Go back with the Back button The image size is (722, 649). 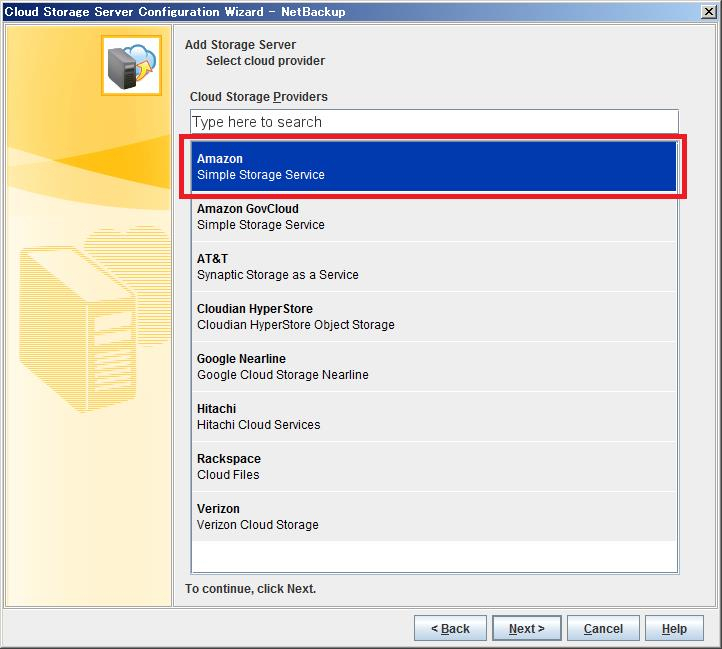[x=450, y=628]
